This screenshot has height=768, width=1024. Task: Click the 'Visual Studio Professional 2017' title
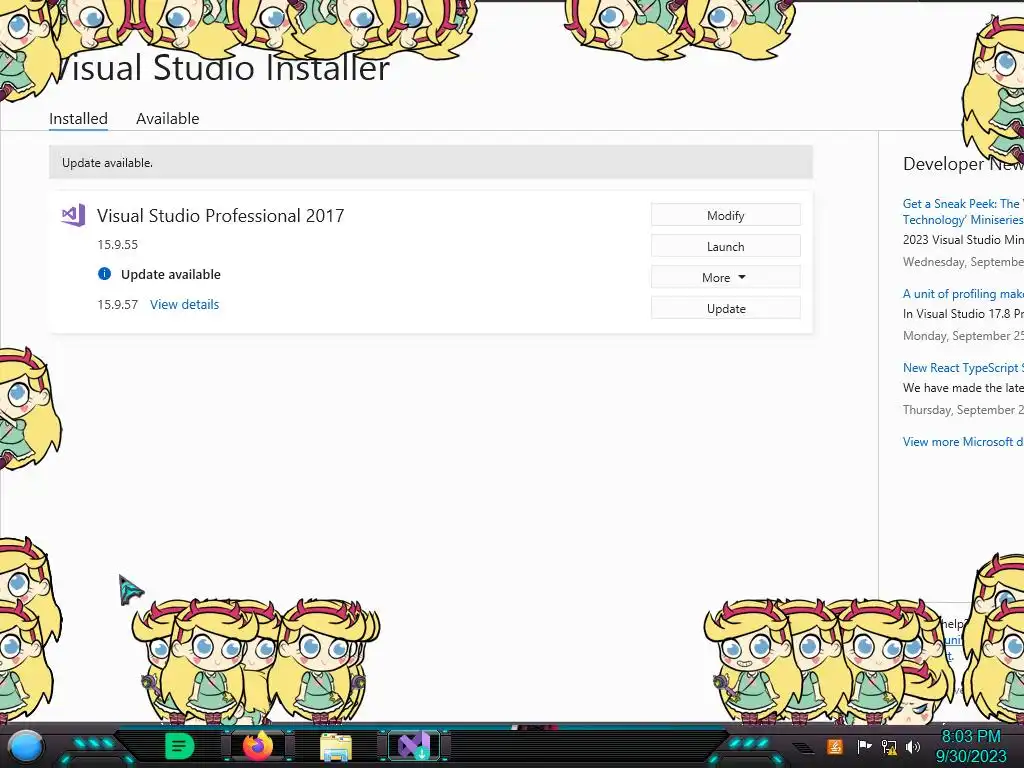(221, 216)
